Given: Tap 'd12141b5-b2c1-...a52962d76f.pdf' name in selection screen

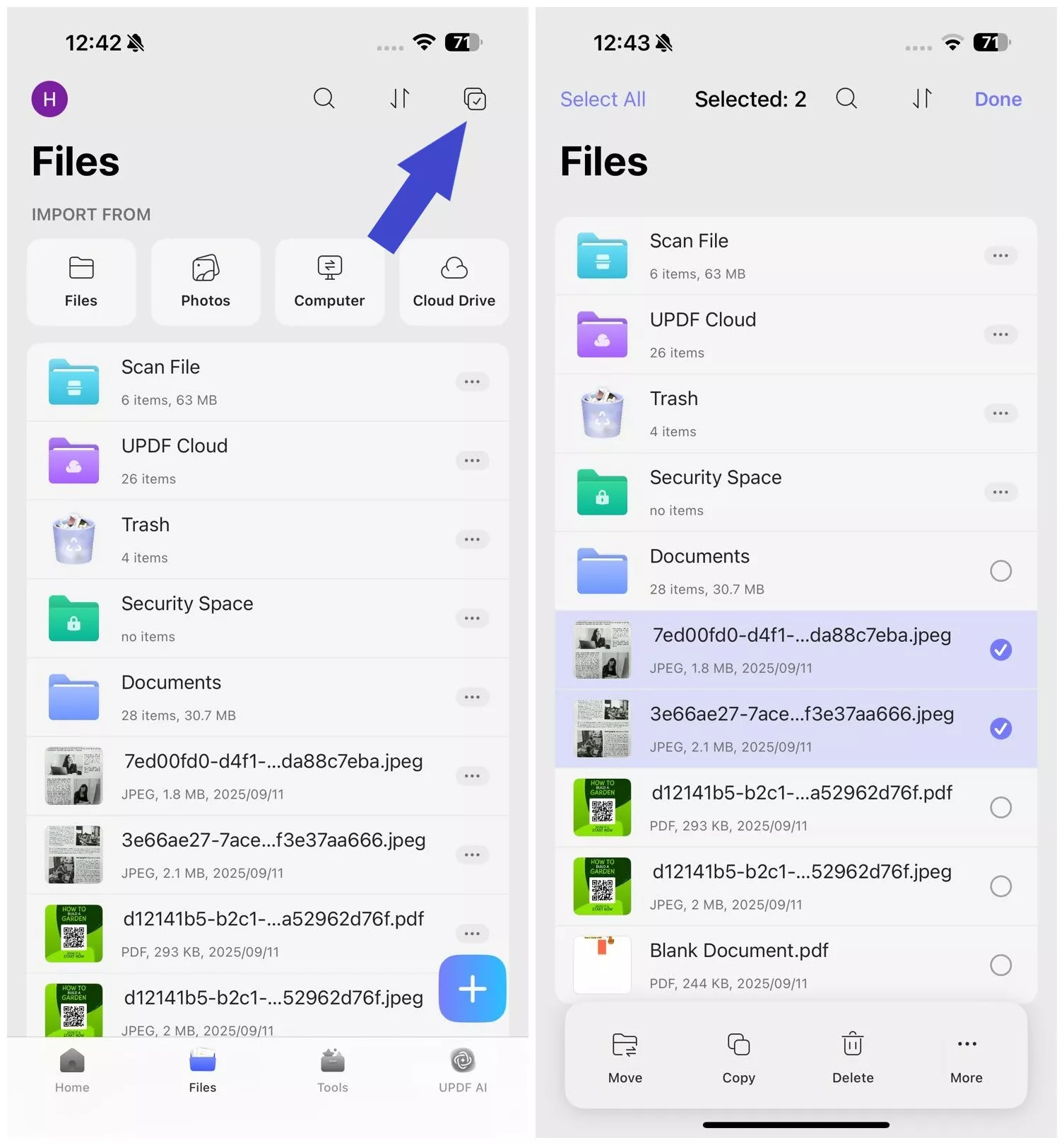Looking at the screenshot, I should click(802, 793).
